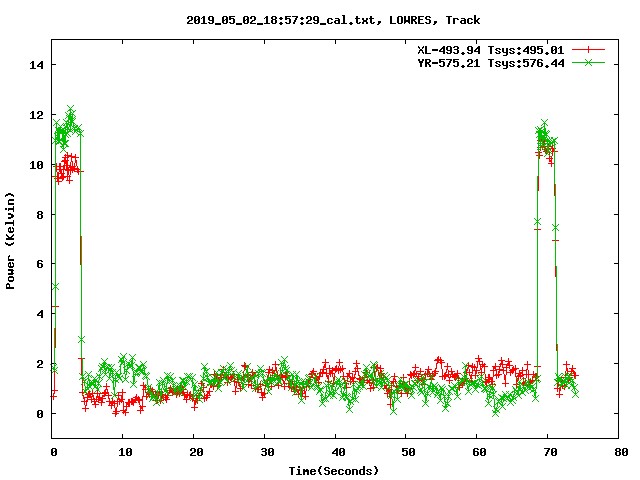Image resolution: width=640 pixels, height=480 pixels.
Task: Click the red XL legend line sample
Action: click(x=588, y=50)
